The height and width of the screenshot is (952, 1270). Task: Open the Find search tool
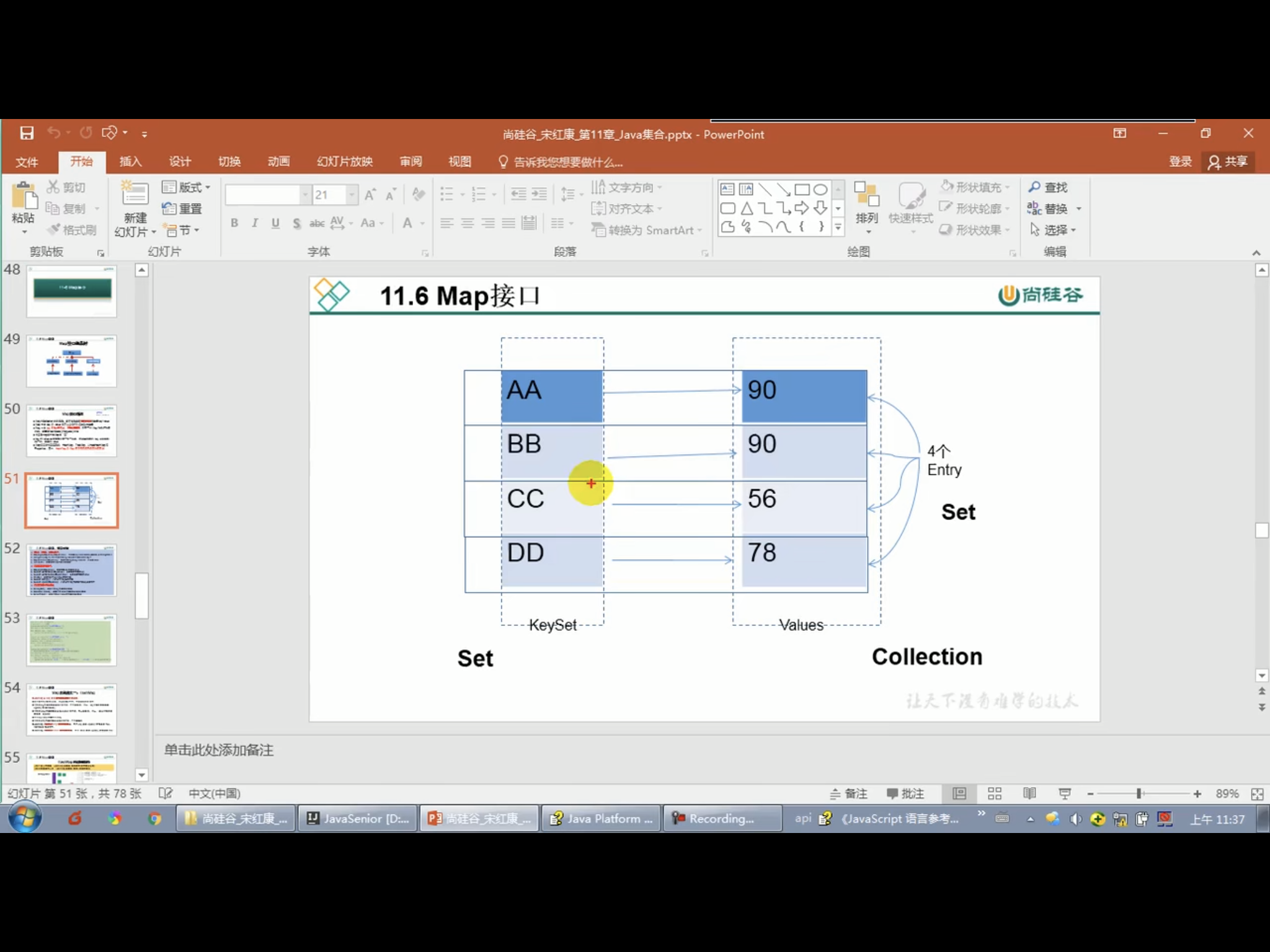point(1048,187)
